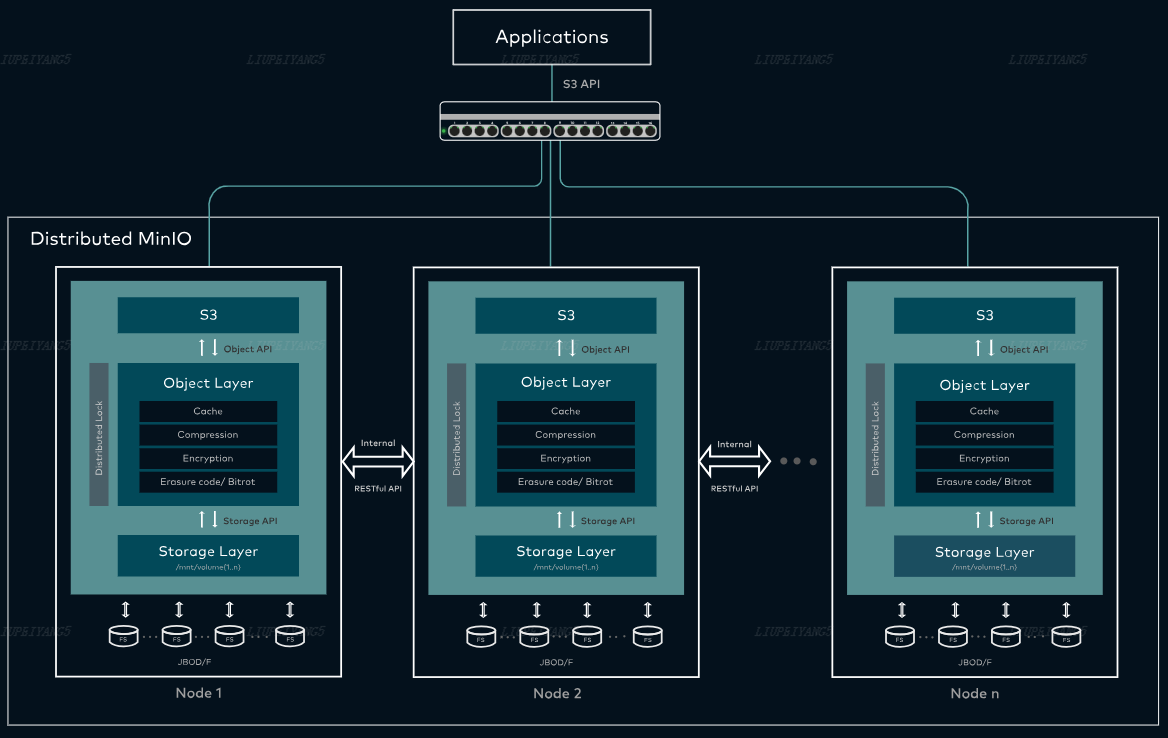1168x738 pixels.
Task: Click the Object API up-down arrows in Node n
Action: (984, 348)
